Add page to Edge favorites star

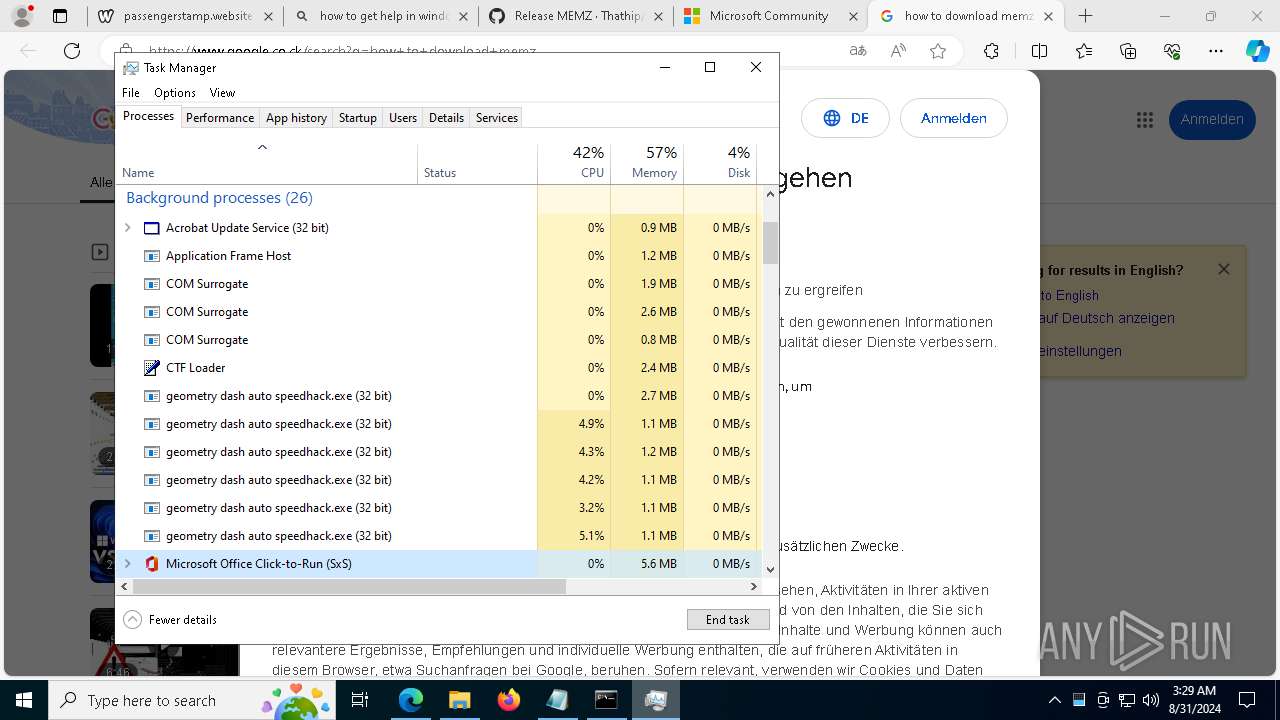[938, 51]
